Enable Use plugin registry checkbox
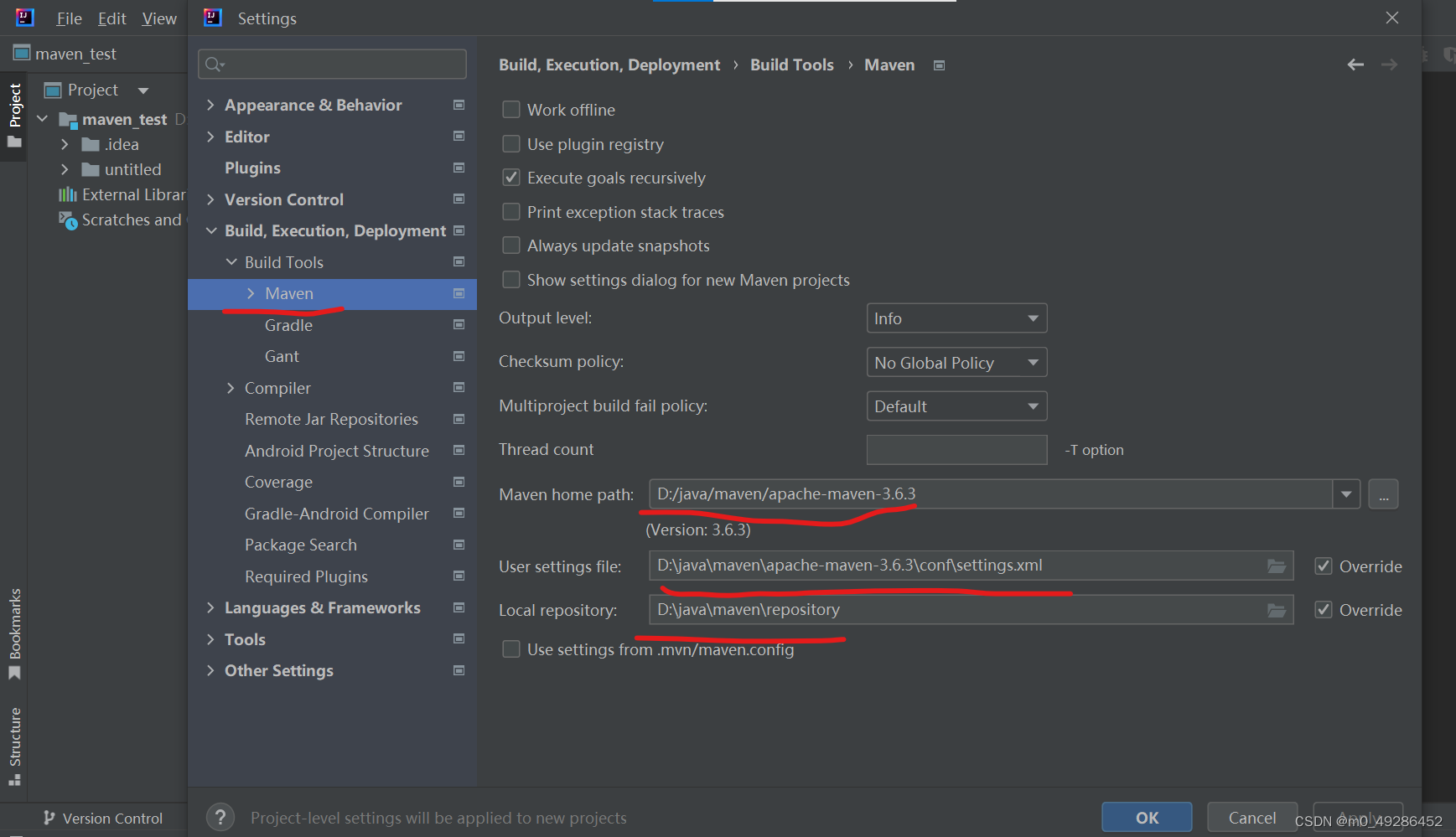1456x837 pixels. pos(511,144)
